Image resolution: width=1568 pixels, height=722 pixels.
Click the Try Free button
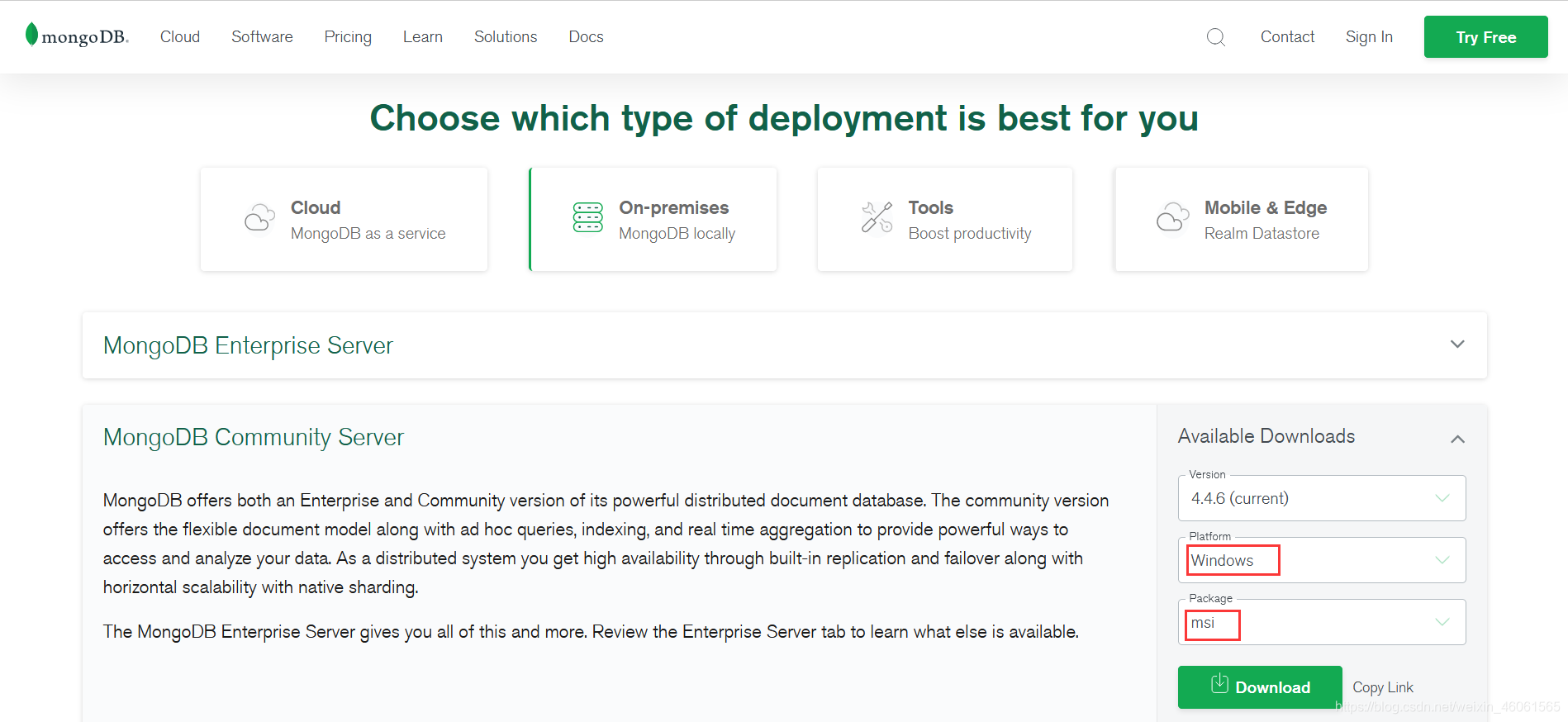pyautogui.click(x=1485, y=37)
